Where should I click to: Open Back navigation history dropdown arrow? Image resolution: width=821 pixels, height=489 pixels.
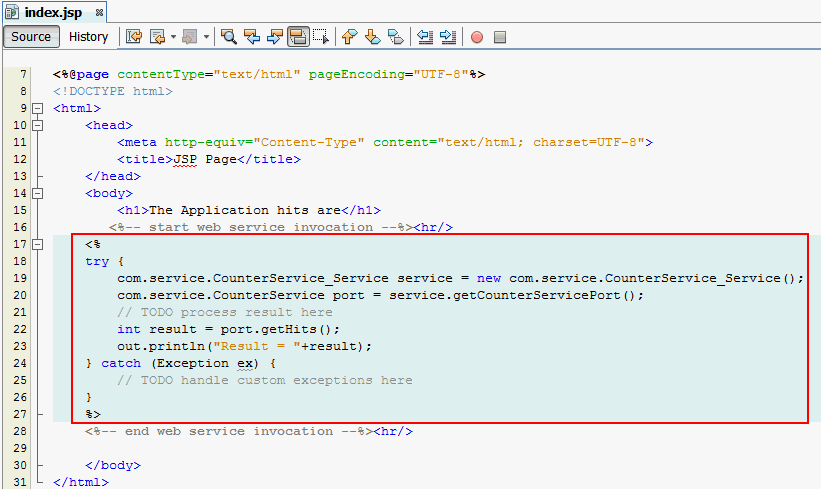(x=173, y=37)
